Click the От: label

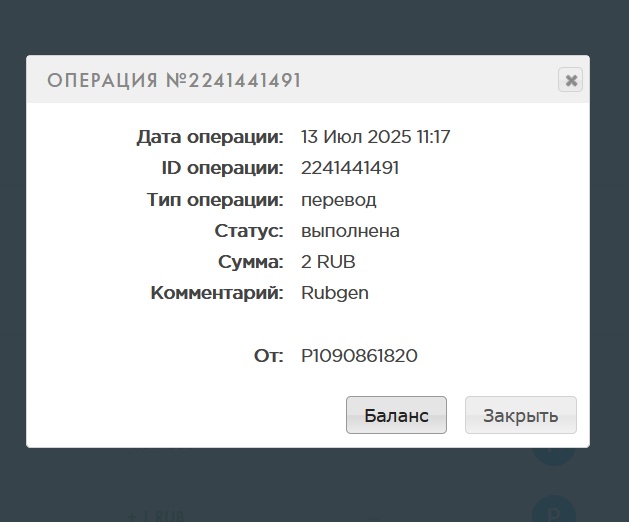pos(269,355)
